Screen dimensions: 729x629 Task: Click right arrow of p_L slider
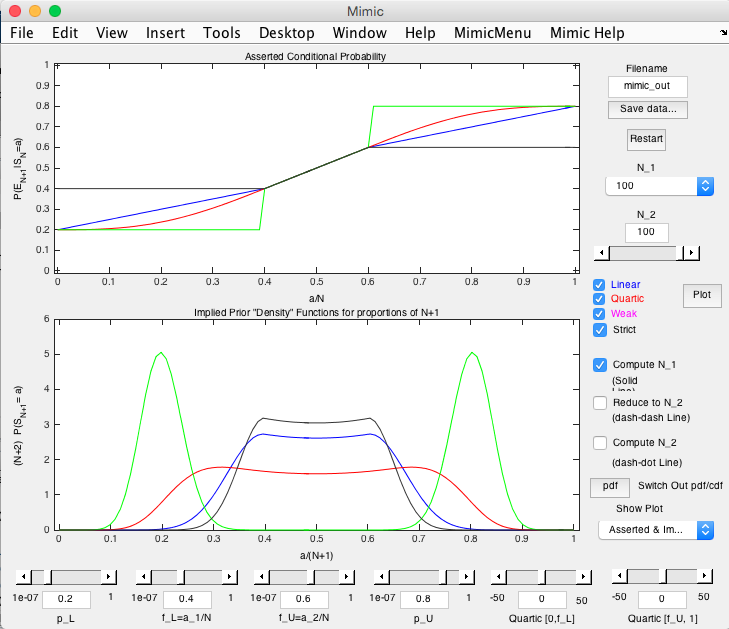point(108,577)
